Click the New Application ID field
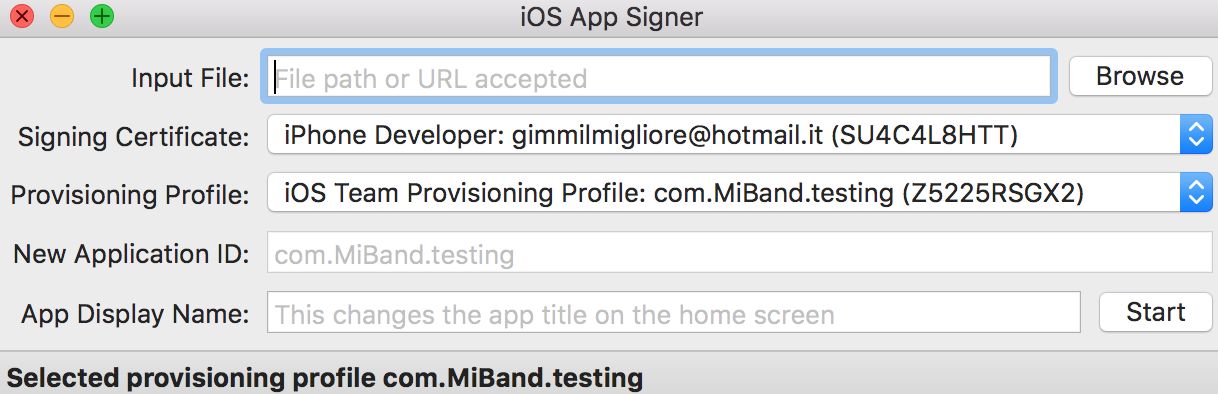 click(x=740, y=254)
